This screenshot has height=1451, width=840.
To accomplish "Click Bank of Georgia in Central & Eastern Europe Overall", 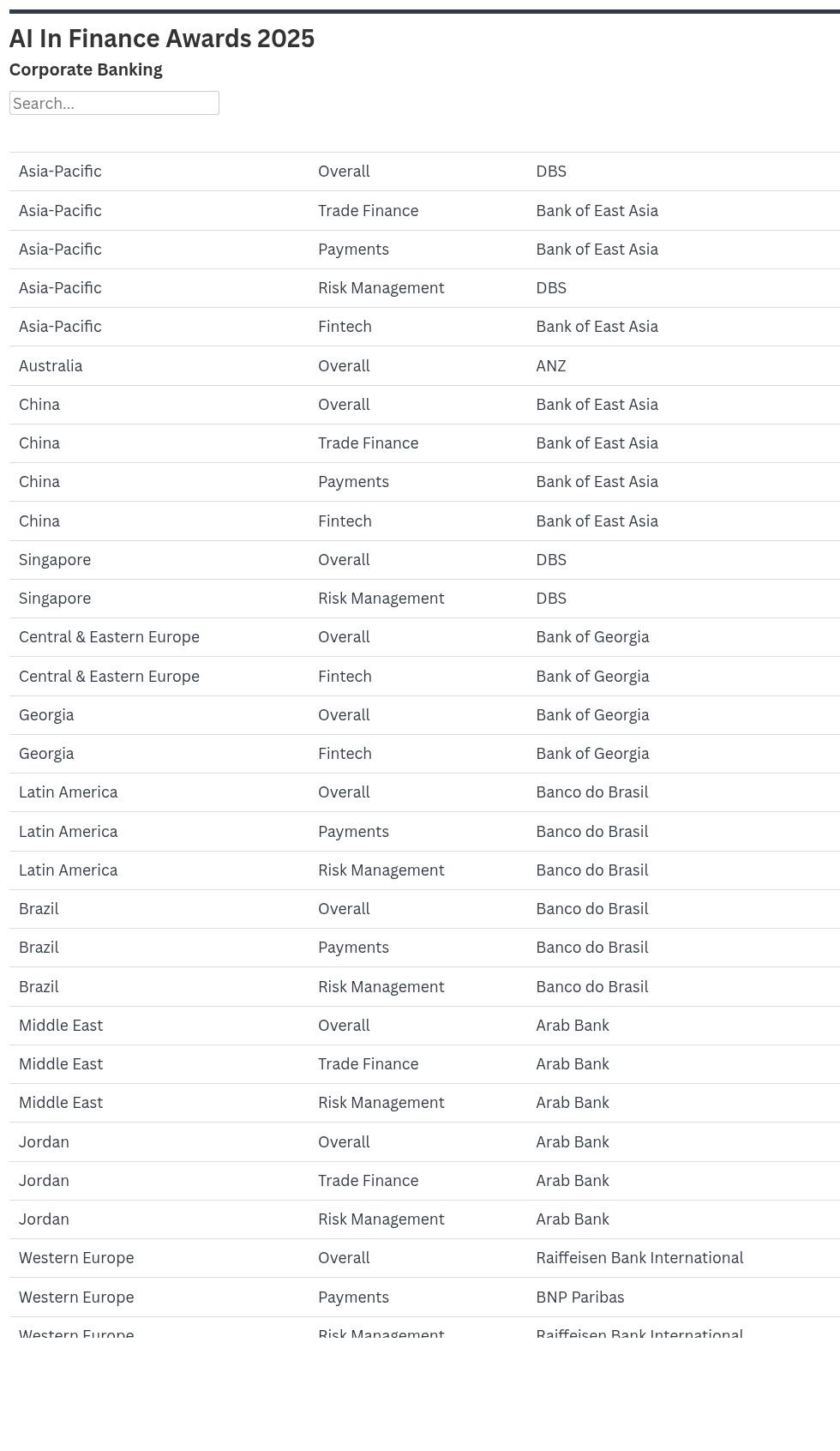I will (x=592, y=636).
